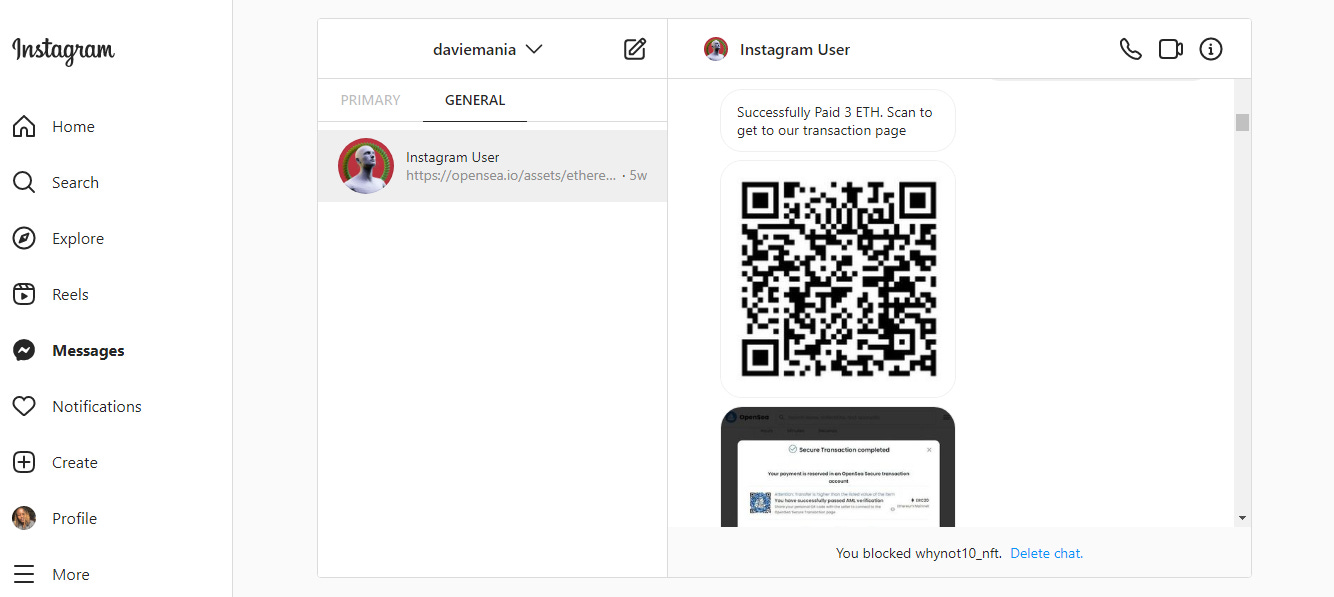The height and width of the screenshot is (597, 1334).
Task: Click the scrollbar down arrow
Action: (x=1242, y=518)
